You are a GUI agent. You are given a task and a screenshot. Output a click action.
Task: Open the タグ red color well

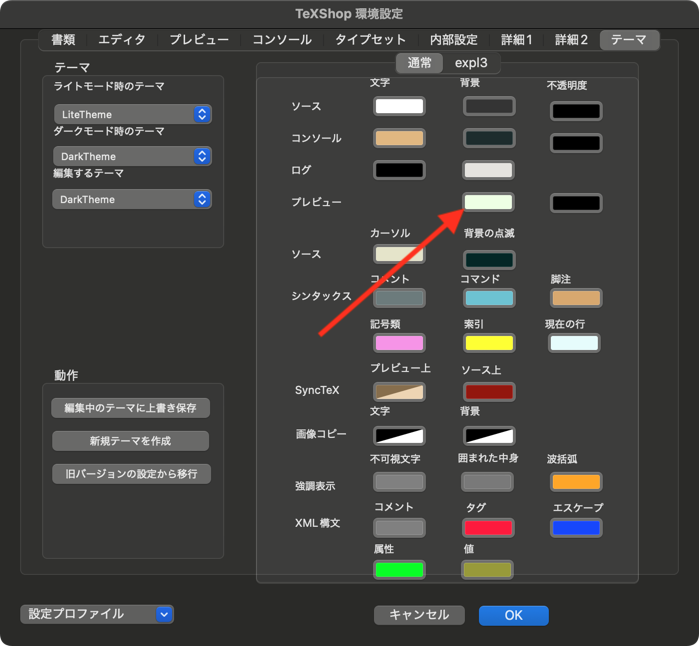[x=488, y=528]
